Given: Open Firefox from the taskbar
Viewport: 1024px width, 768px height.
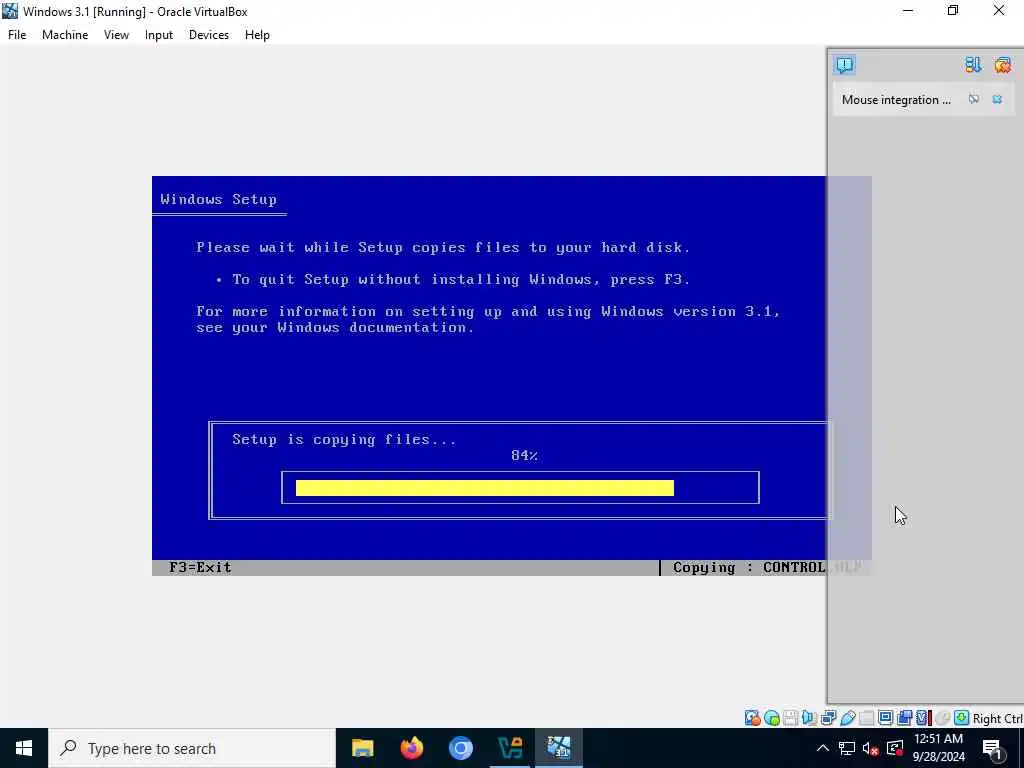Looking at the screenshot, I should 411,748.
